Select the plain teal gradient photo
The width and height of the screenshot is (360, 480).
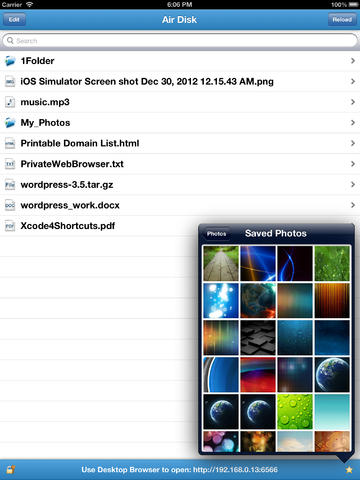pyautogui.click(x=332, y=412)
